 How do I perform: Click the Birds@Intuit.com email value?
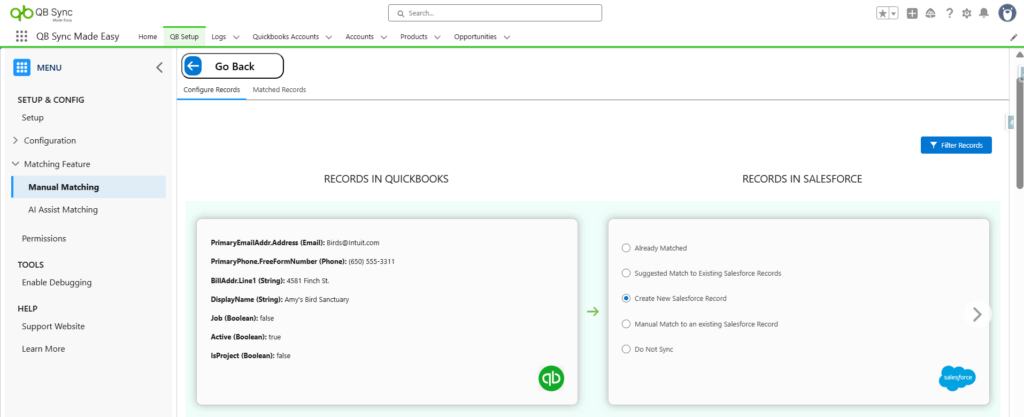pos(353,242)
